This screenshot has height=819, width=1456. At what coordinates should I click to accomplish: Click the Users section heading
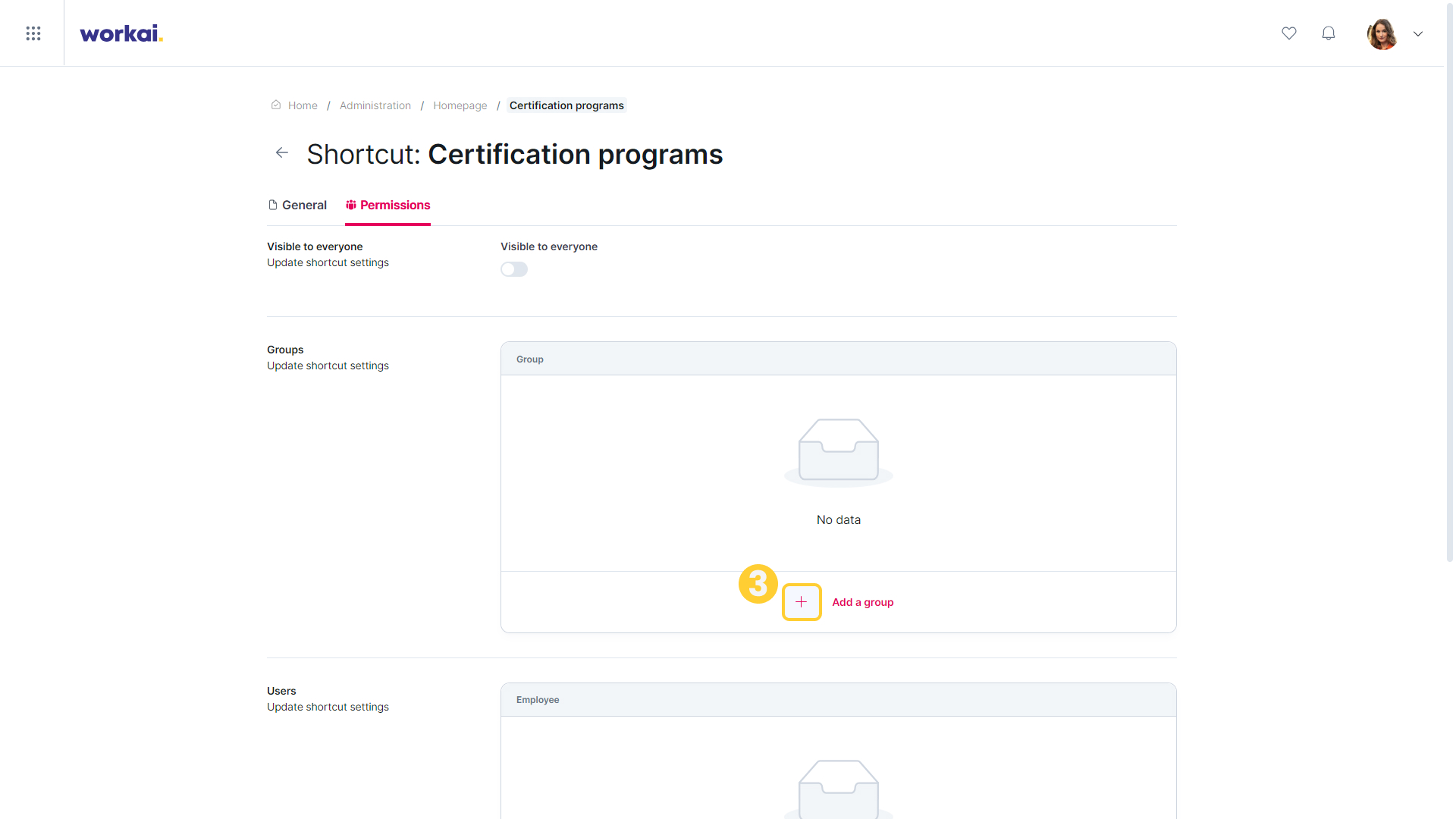[x=281, y=691]
